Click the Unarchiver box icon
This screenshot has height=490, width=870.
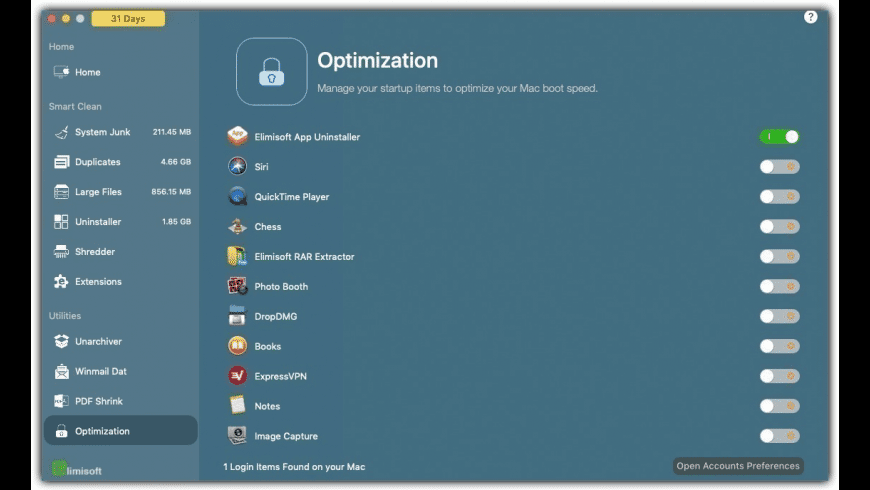(x=61, y=341)
